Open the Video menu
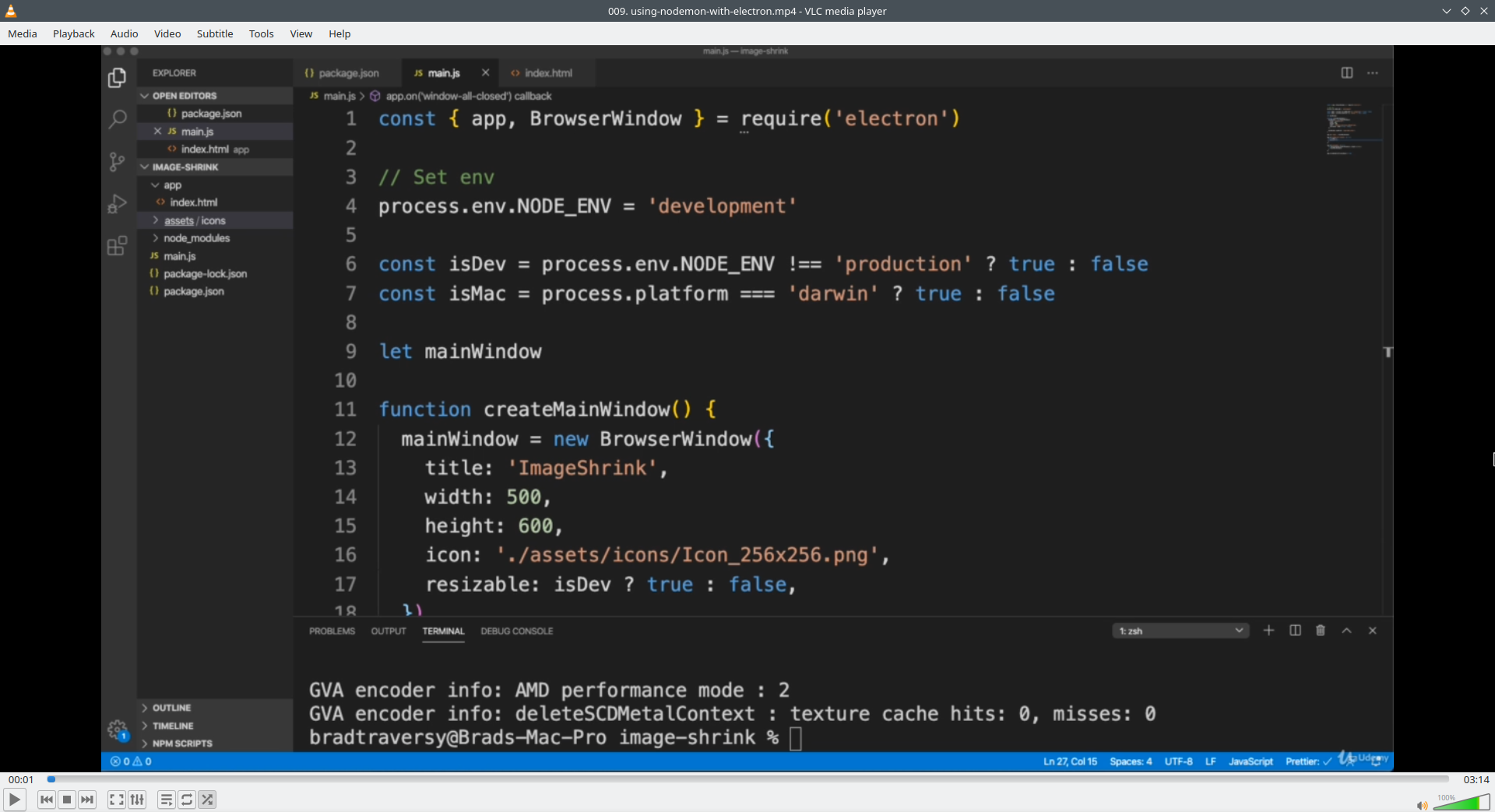The width and height of the screenshot is (1495, 812). (167, 33)
